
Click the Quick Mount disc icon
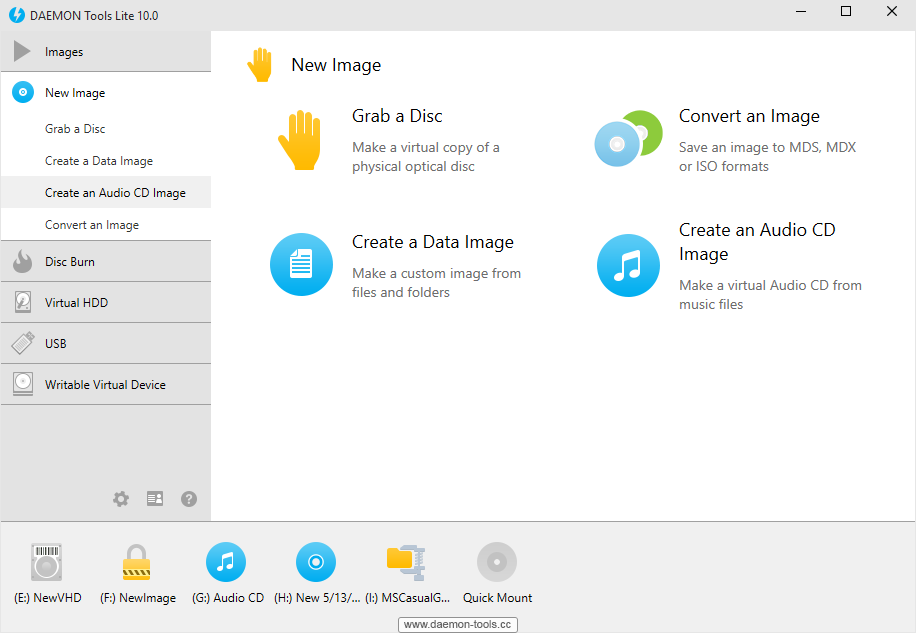coord(496,562)
